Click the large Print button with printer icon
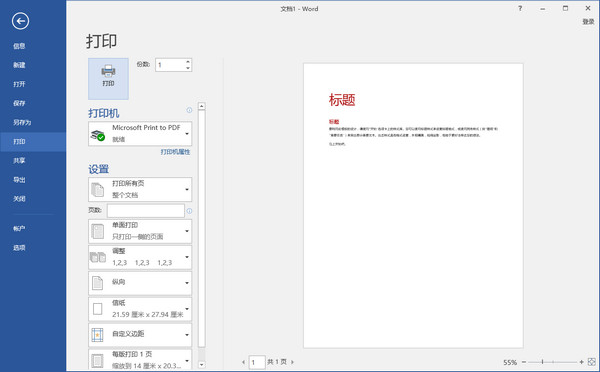This screenshot has width=600, height=372. point(108,78)
